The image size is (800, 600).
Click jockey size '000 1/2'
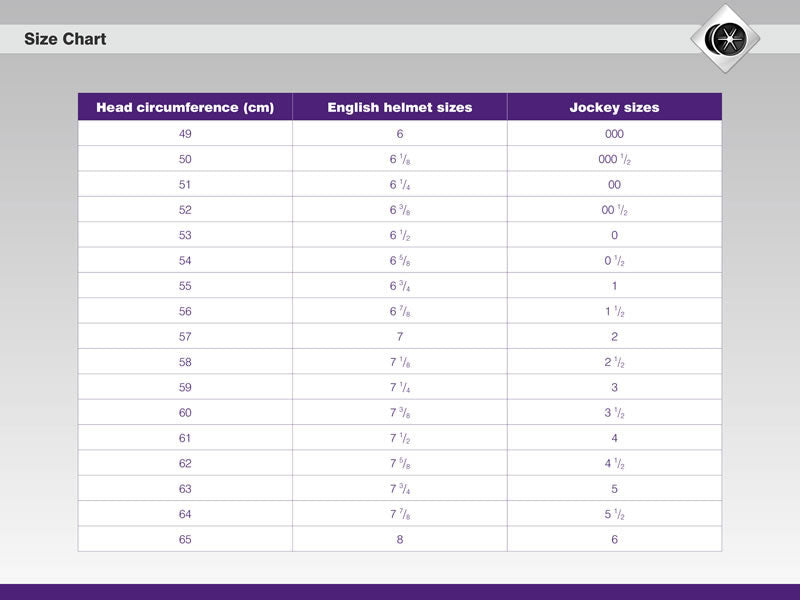(x=614, y=159)
